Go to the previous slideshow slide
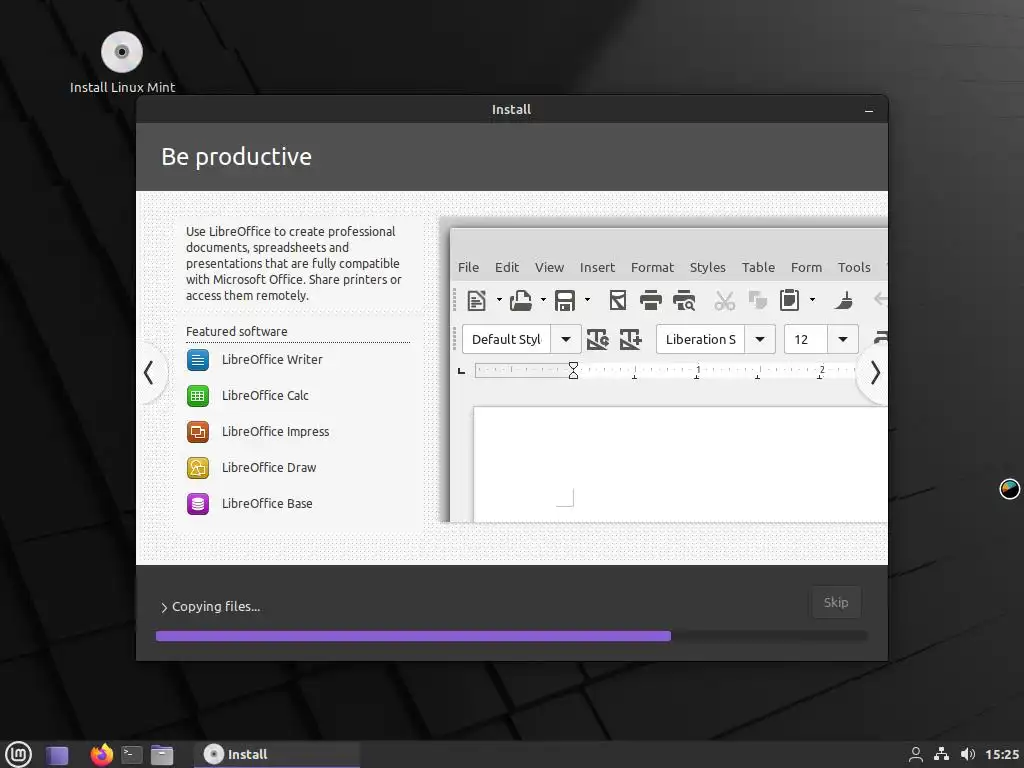1024x768 pixels. pyautogui.click(x=150, y=373)
